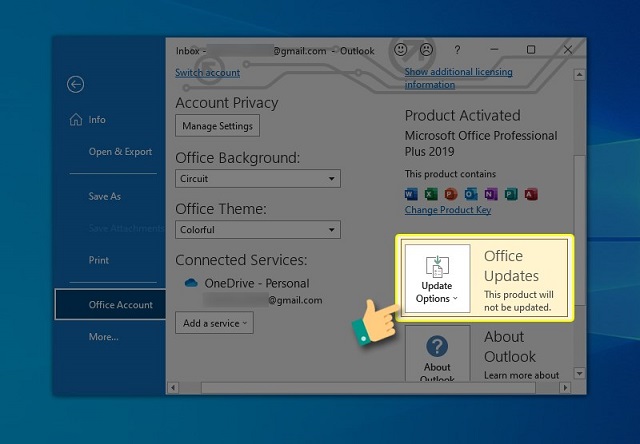Click the Word app icon
Image resolution: width=640 pixels, height=444 pixels.
pos(411,194)
